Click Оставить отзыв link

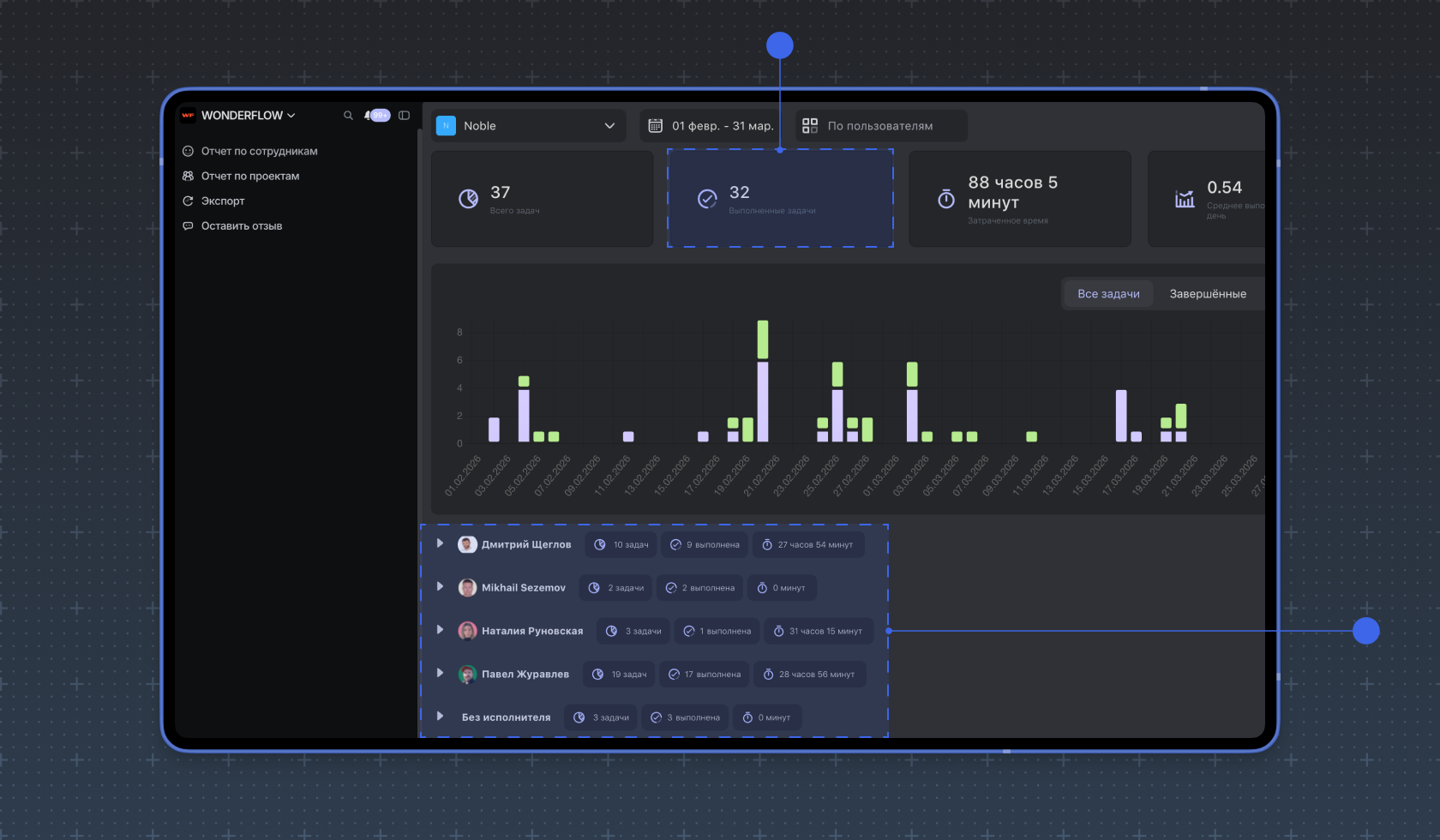241,226
